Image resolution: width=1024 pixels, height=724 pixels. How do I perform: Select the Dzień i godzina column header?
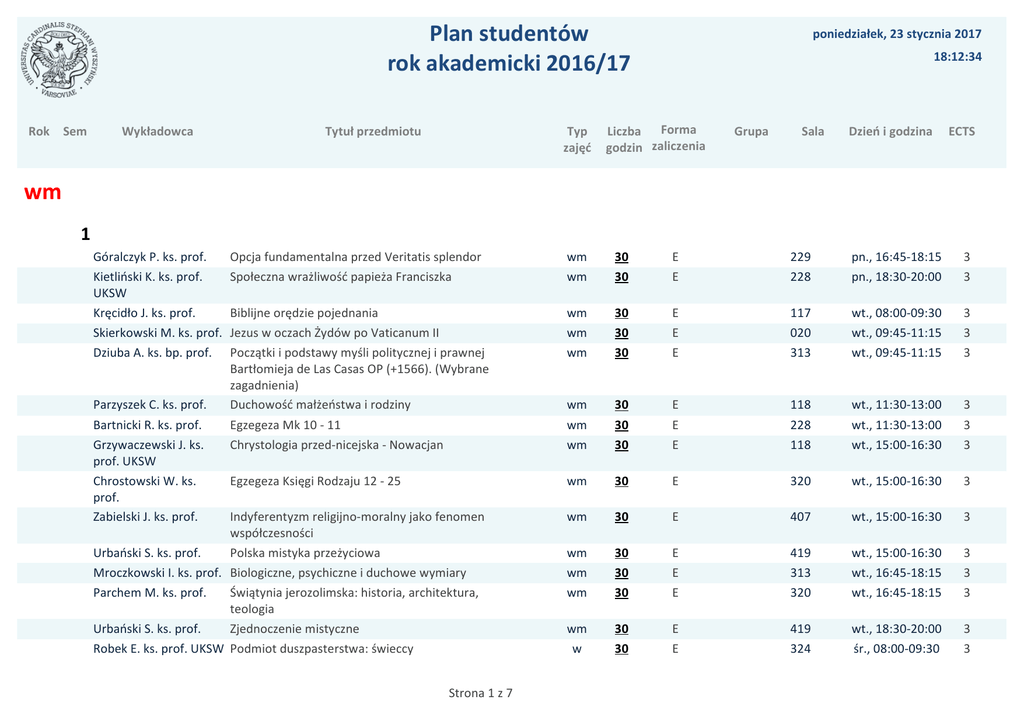pos(890,131)
